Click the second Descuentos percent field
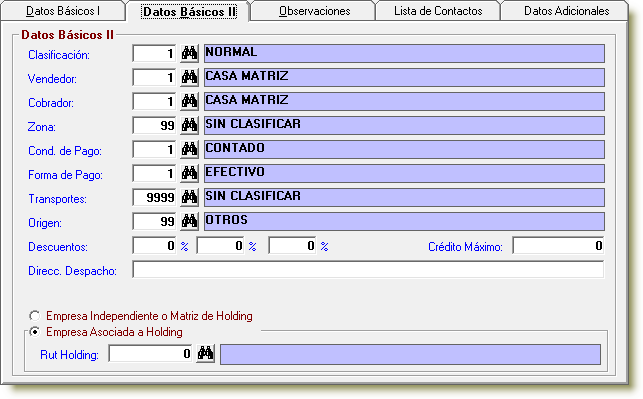The height and width of the screenshot is (399, 643). click(x=220, y=246)
